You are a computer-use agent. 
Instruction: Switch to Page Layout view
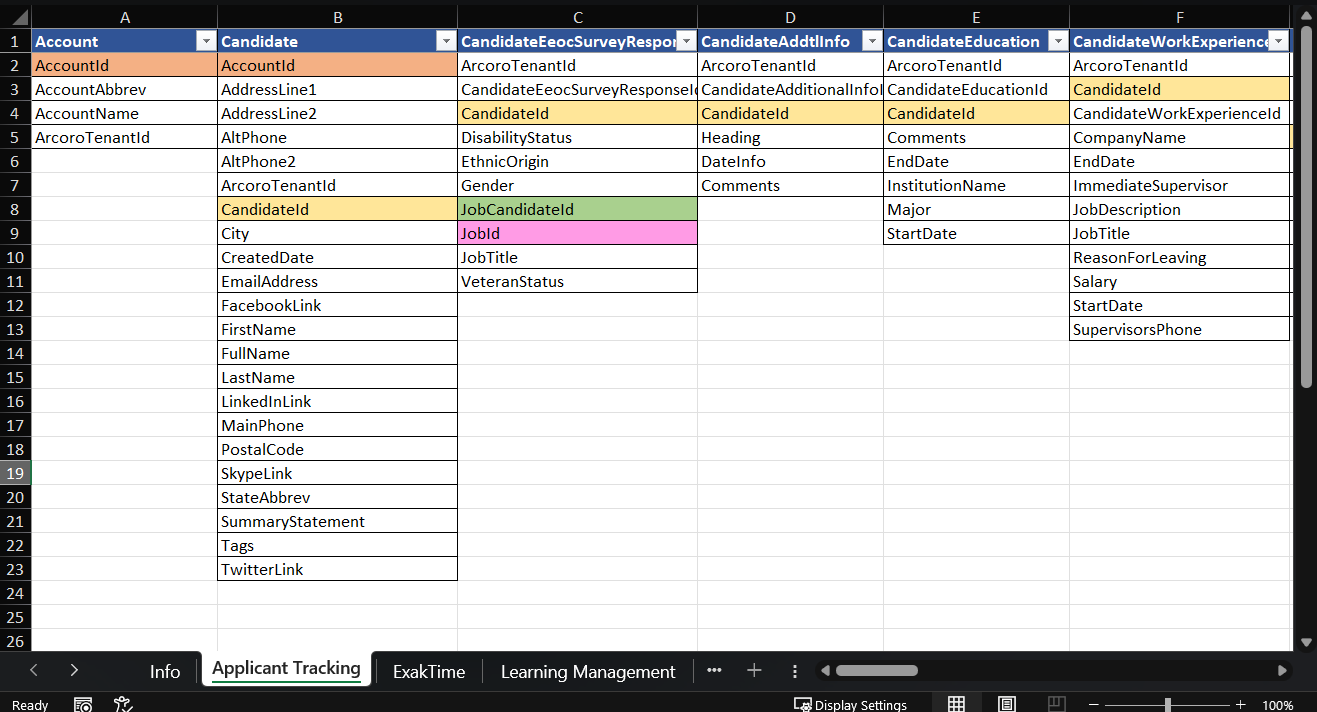click(x=1007, y=704)
